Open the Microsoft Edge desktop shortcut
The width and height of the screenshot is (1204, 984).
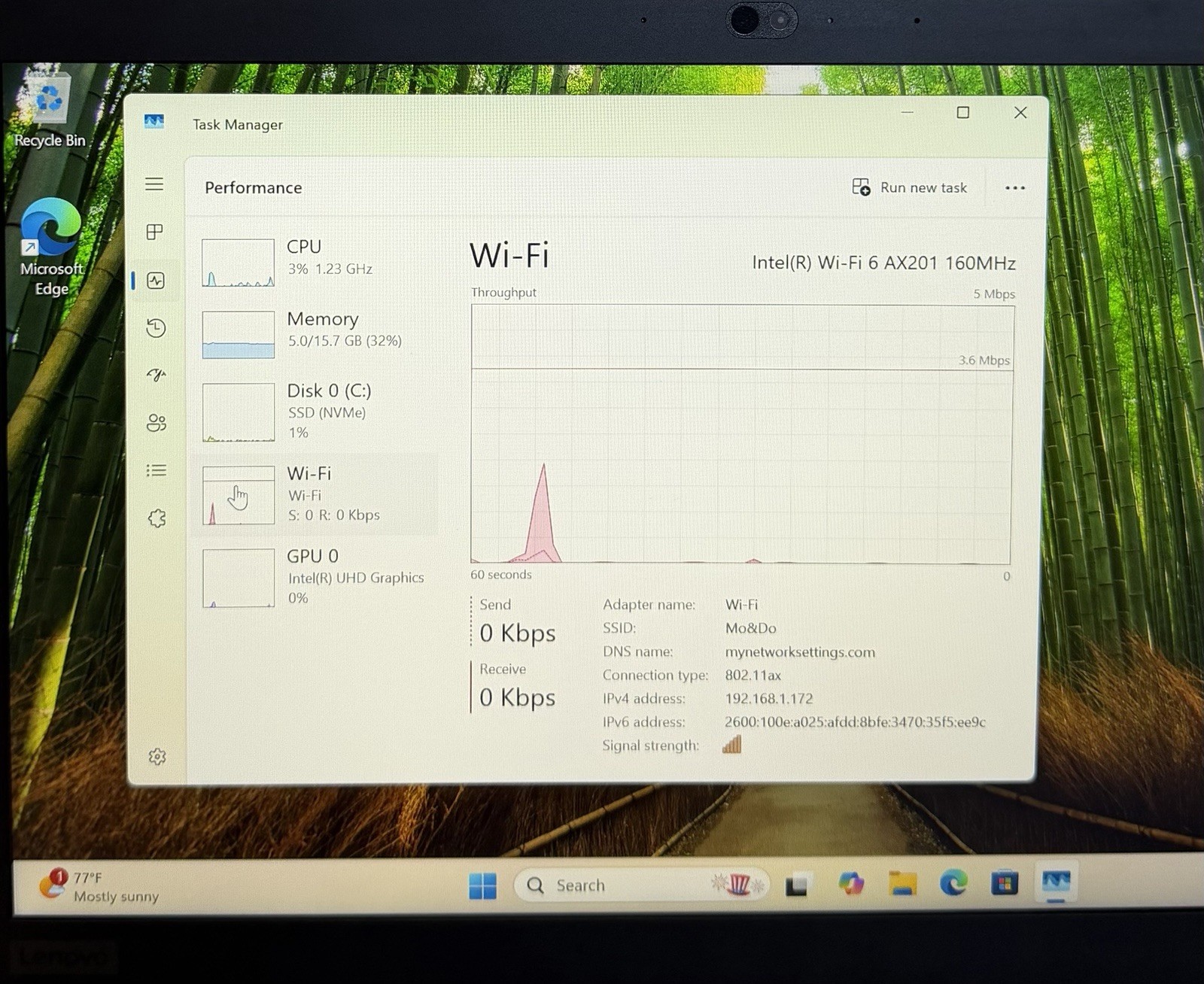(x=51, y=247)
